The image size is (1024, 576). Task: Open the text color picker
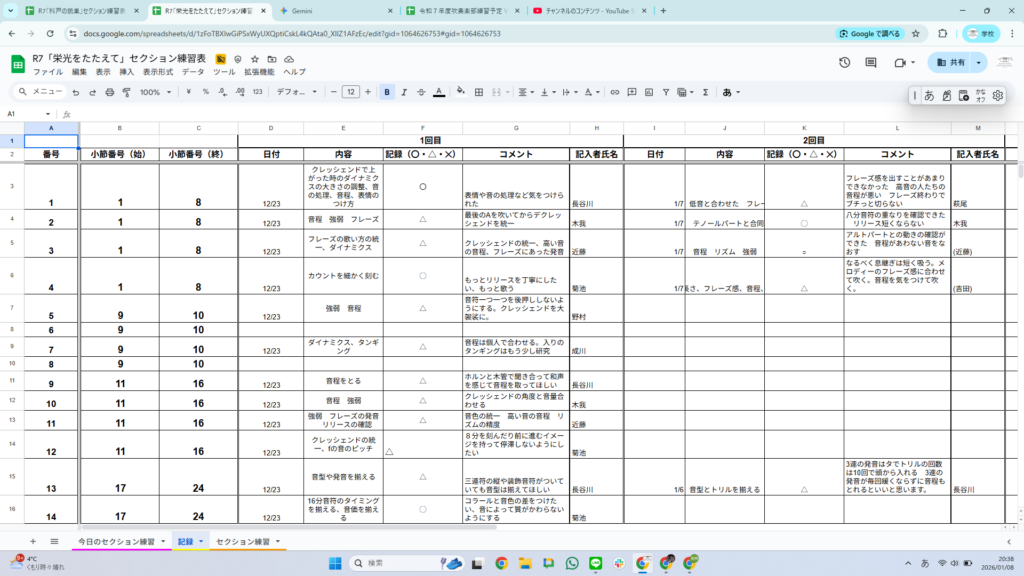438,92
